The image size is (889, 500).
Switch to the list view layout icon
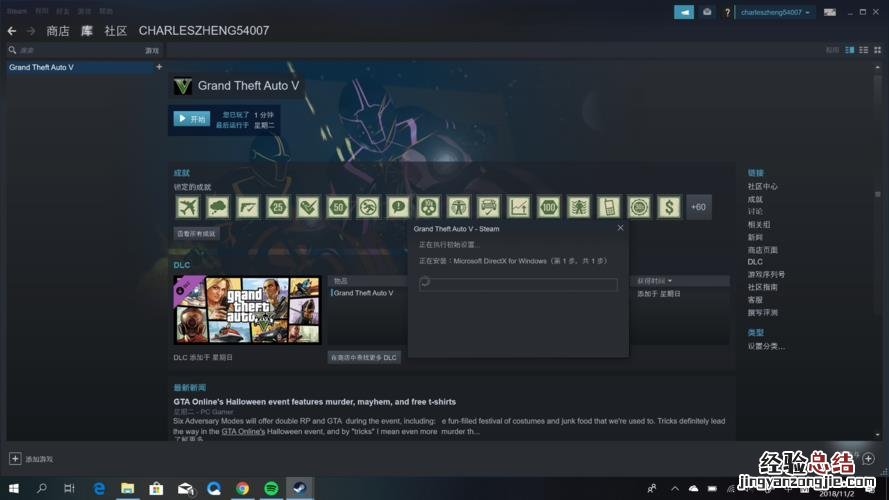click(863, 50)
